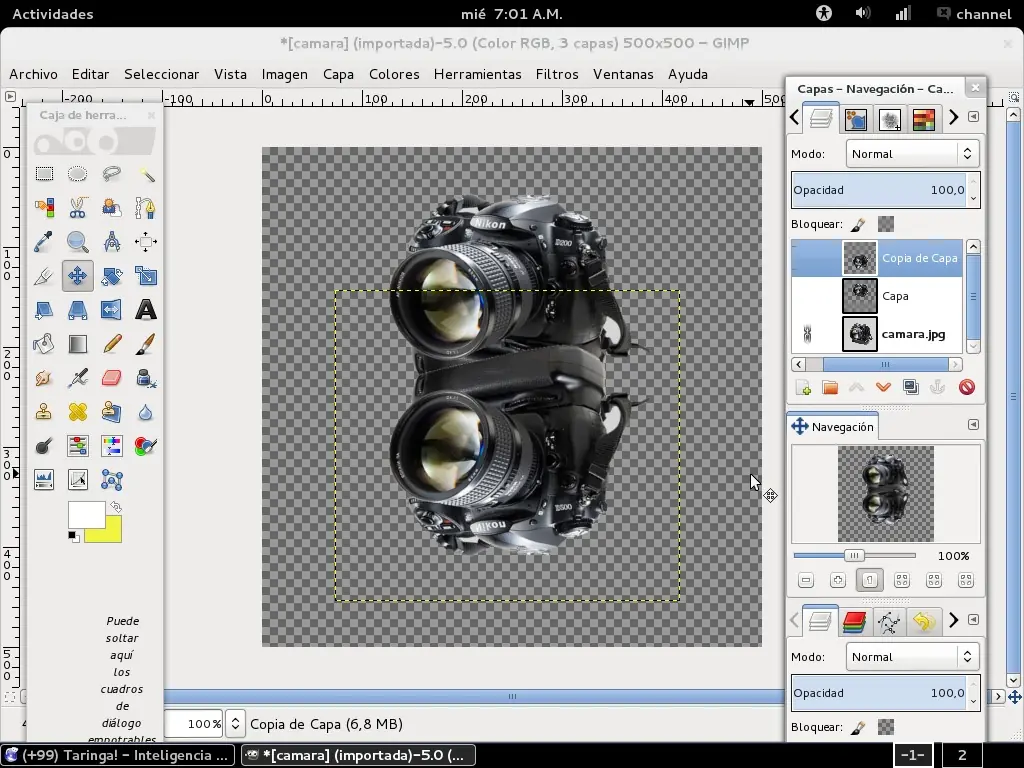The height and width of the screenshot is (768, 1024).
Task: Select the Blur/Sharpen droplet tool
Action: (x=146, y=411)
